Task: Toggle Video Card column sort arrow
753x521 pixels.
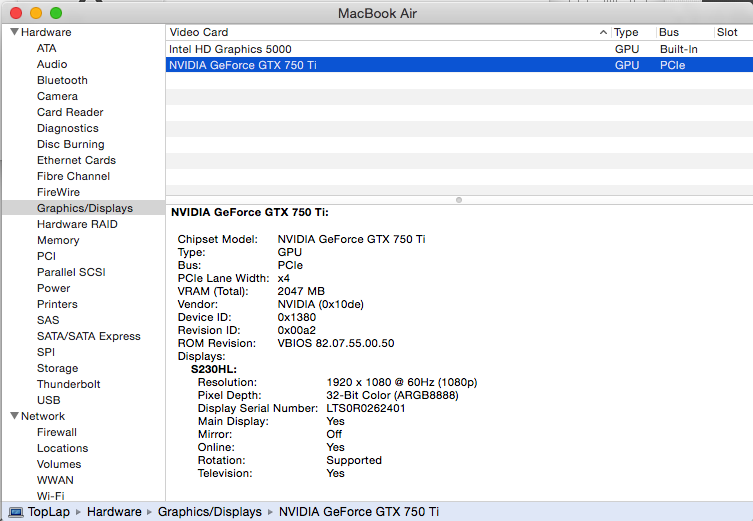Action: [x=603, y=32]
